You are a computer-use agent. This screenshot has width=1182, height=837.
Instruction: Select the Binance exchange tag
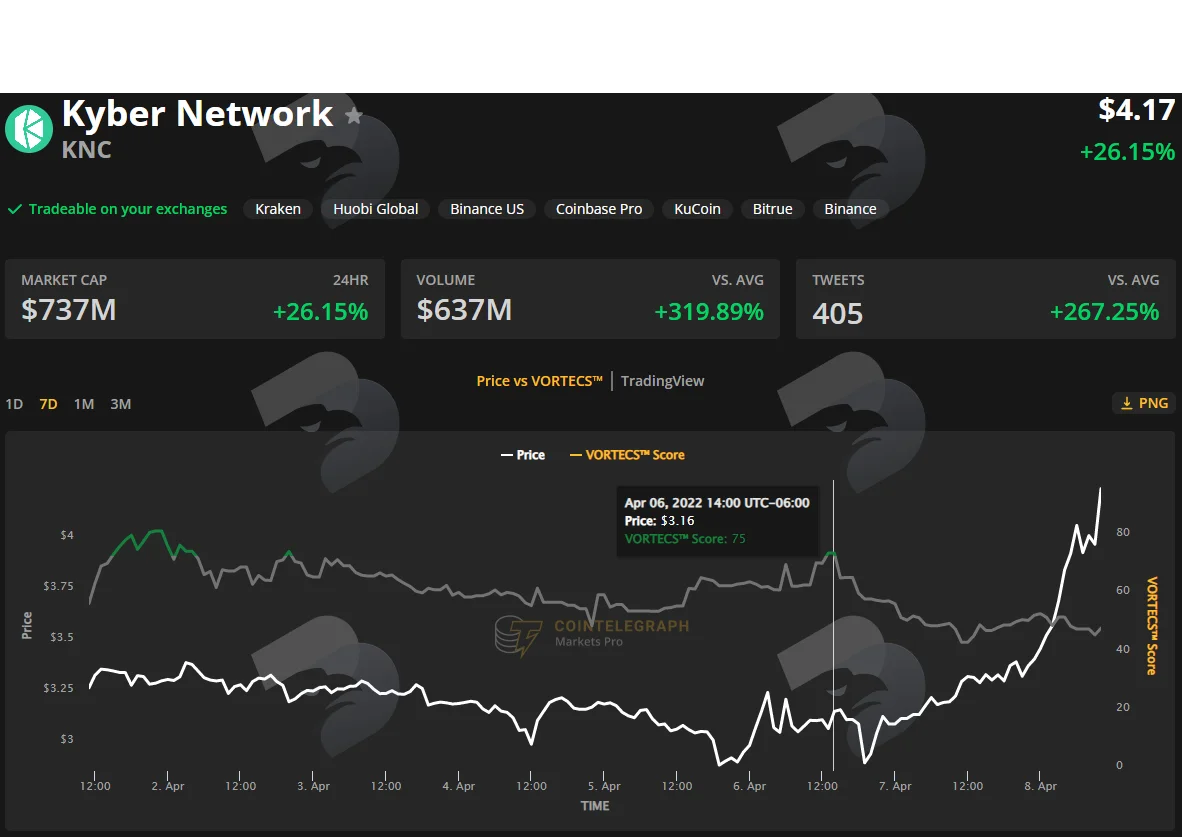coord(850,209)
